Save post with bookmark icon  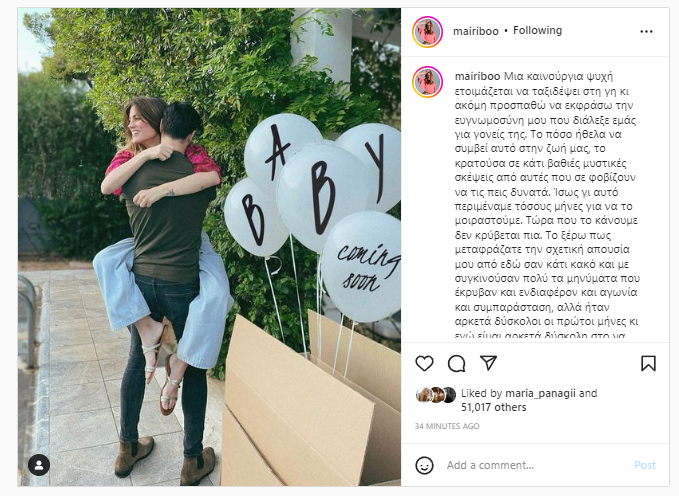click(648, 363)
